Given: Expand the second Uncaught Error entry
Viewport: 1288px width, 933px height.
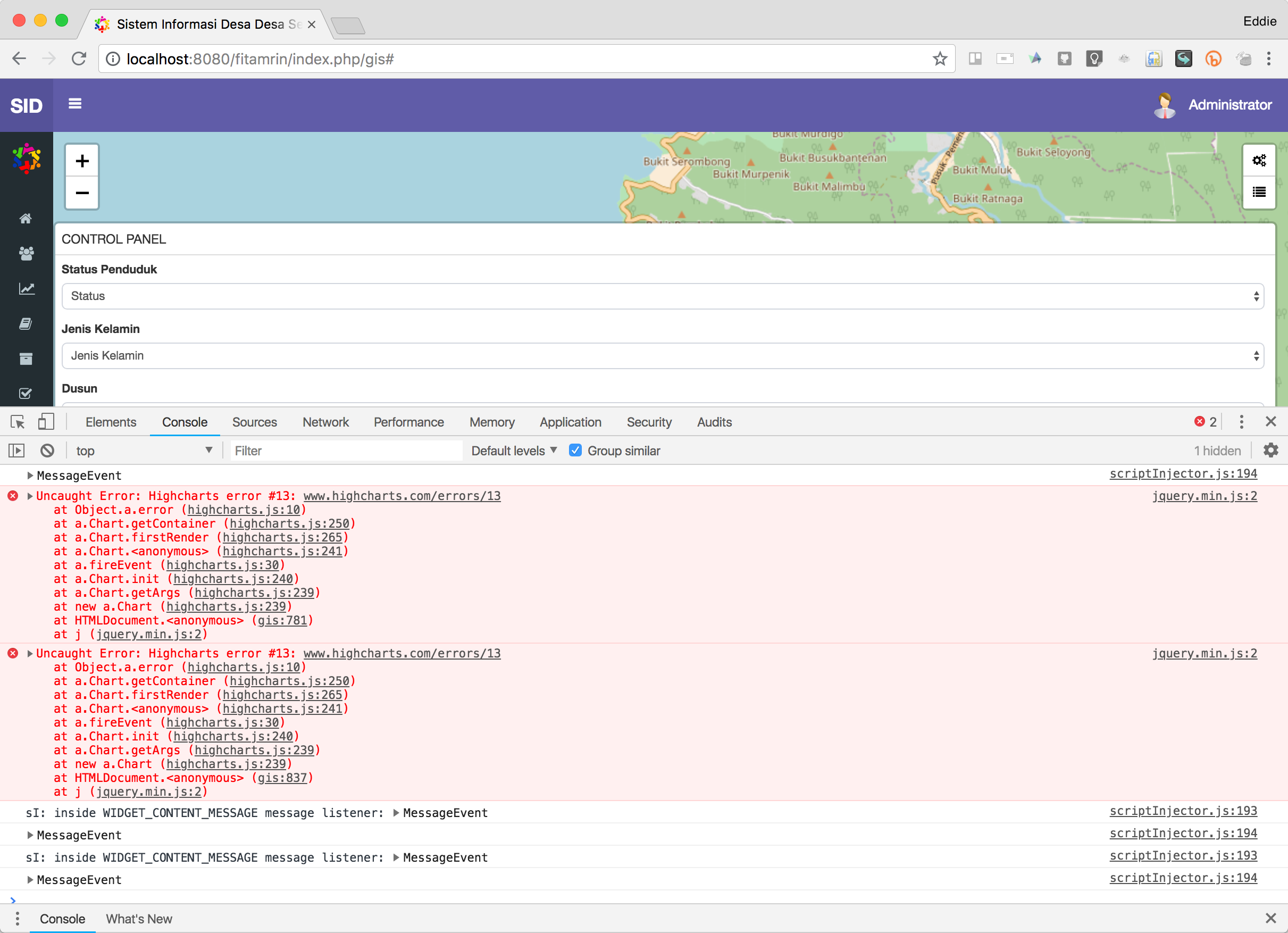Looking at the screenshot, I should point(30,653).
